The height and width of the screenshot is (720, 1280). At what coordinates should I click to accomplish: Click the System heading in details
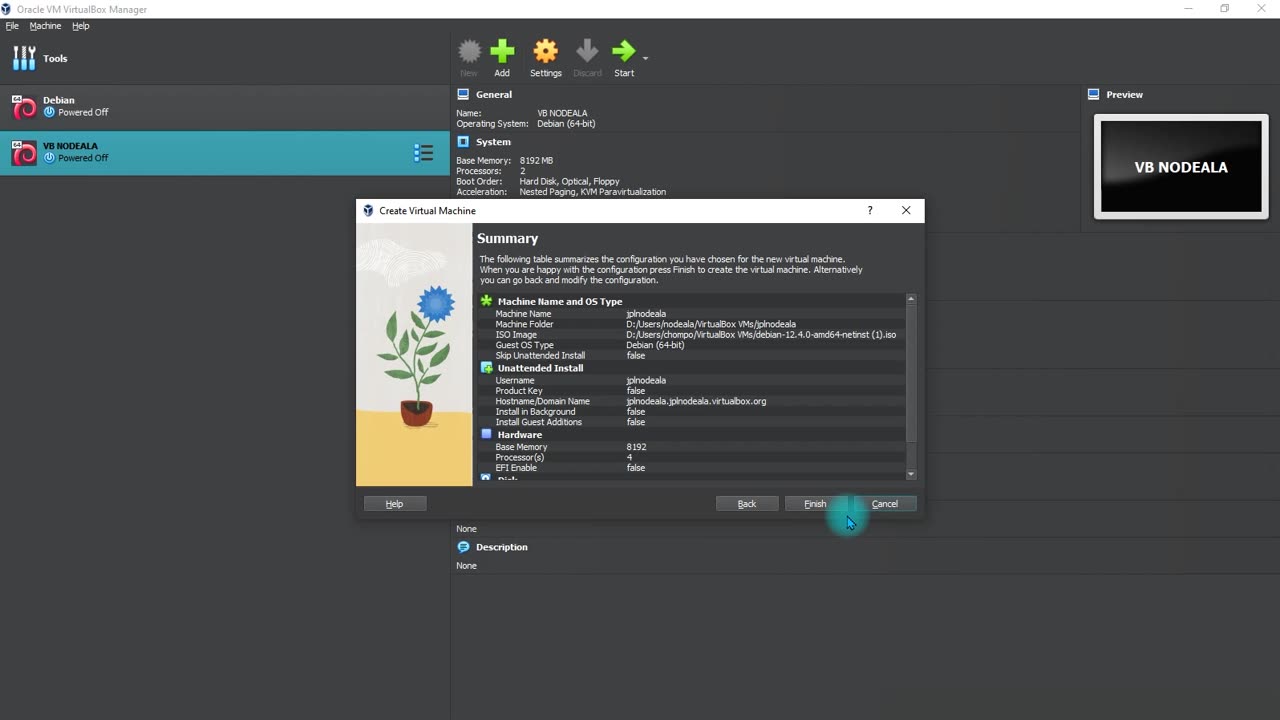pos(493,142)
